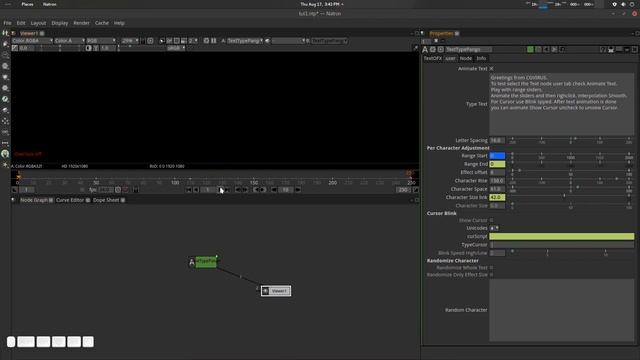Screen dimensions: 640x360
Task: Click the green node color swatch
Action: pyautogui.click(x=530, y=49)
